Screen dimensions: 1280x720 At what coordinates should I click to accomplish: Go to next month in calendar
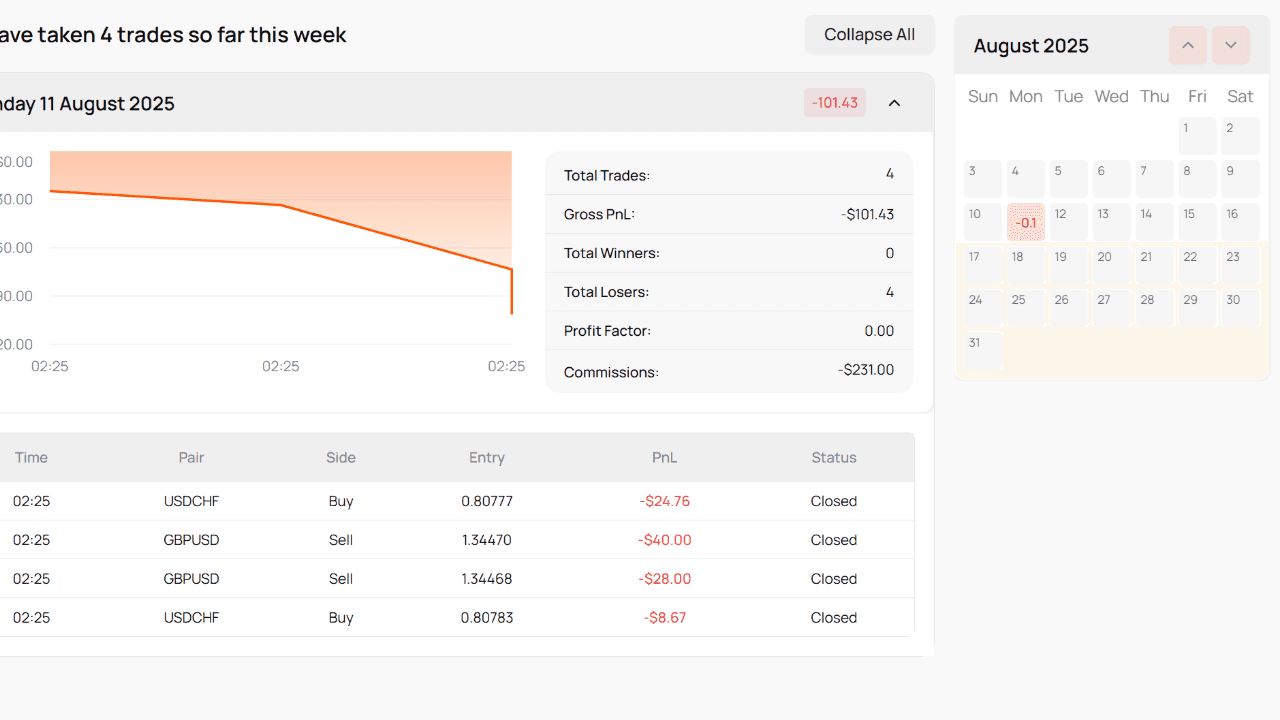[1231, 46]
